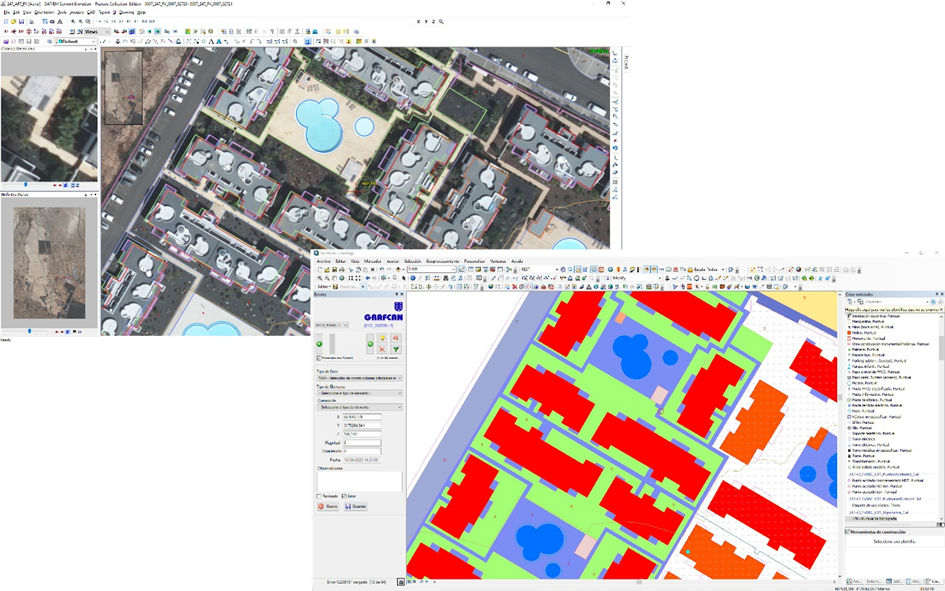
Task: Toggle Error checkbox beside Revisado
Action: pos(344,496)
